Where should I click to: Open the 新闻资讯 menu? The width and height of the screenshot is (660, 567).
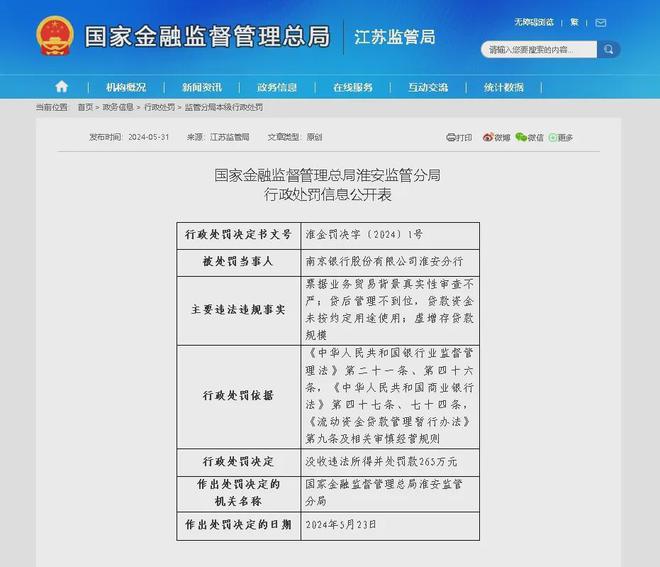pos(202,87)
